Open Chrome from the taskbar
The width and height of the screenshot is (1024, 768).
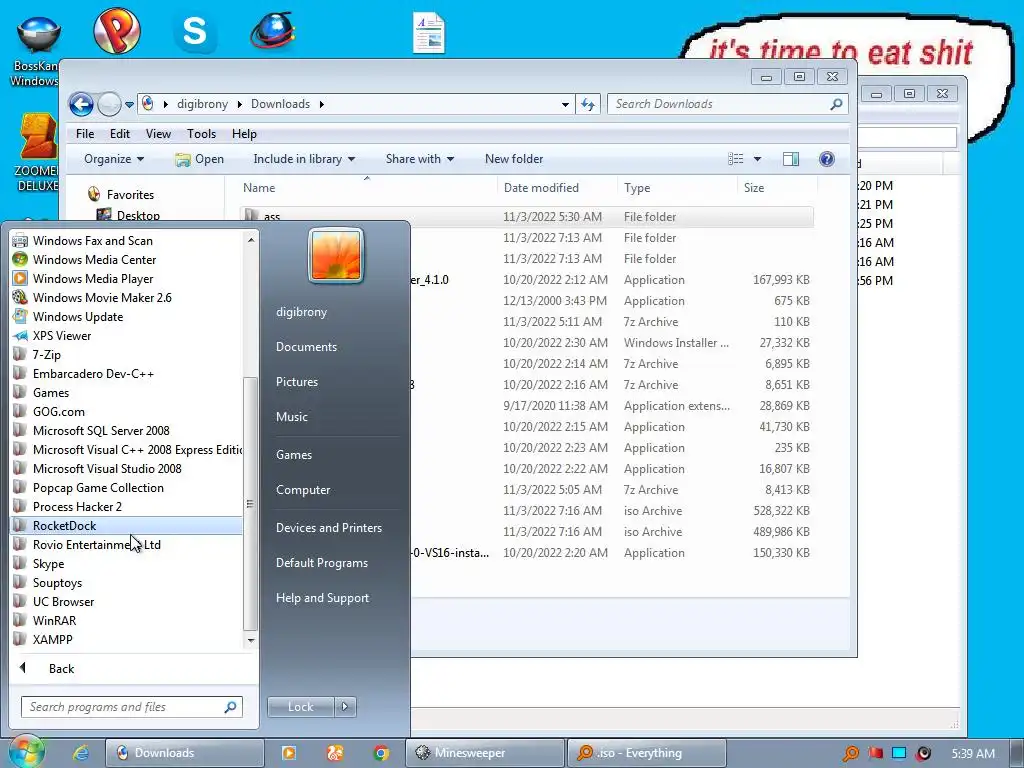381,753
